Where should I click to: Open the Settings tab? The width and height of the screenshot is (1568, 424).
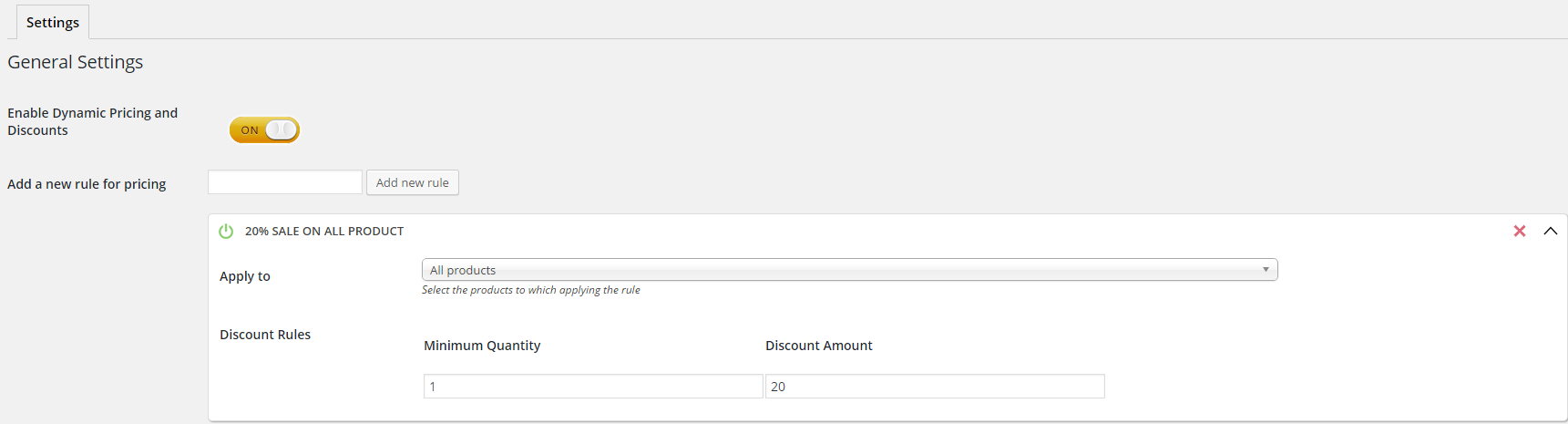(53, 23)
